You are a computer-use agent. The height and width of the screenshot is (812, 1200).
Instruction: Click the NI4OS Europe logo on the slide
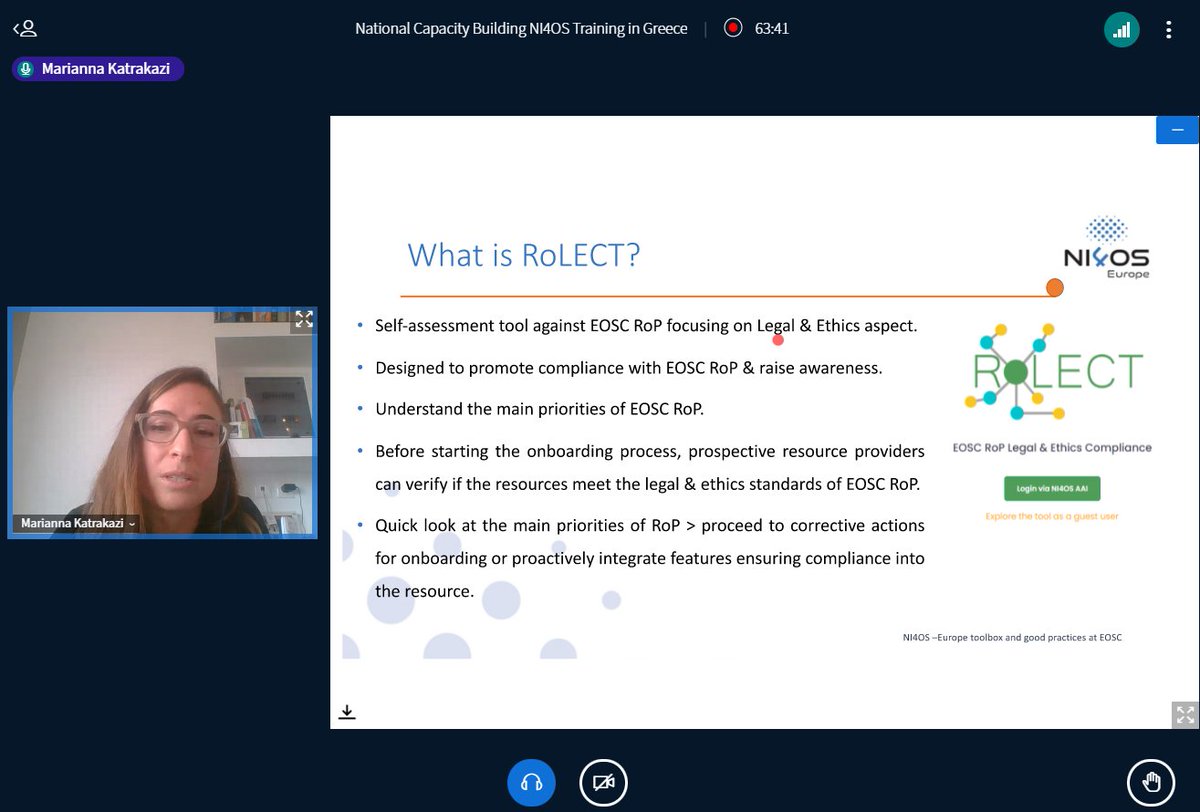[x=1105, y=248]
